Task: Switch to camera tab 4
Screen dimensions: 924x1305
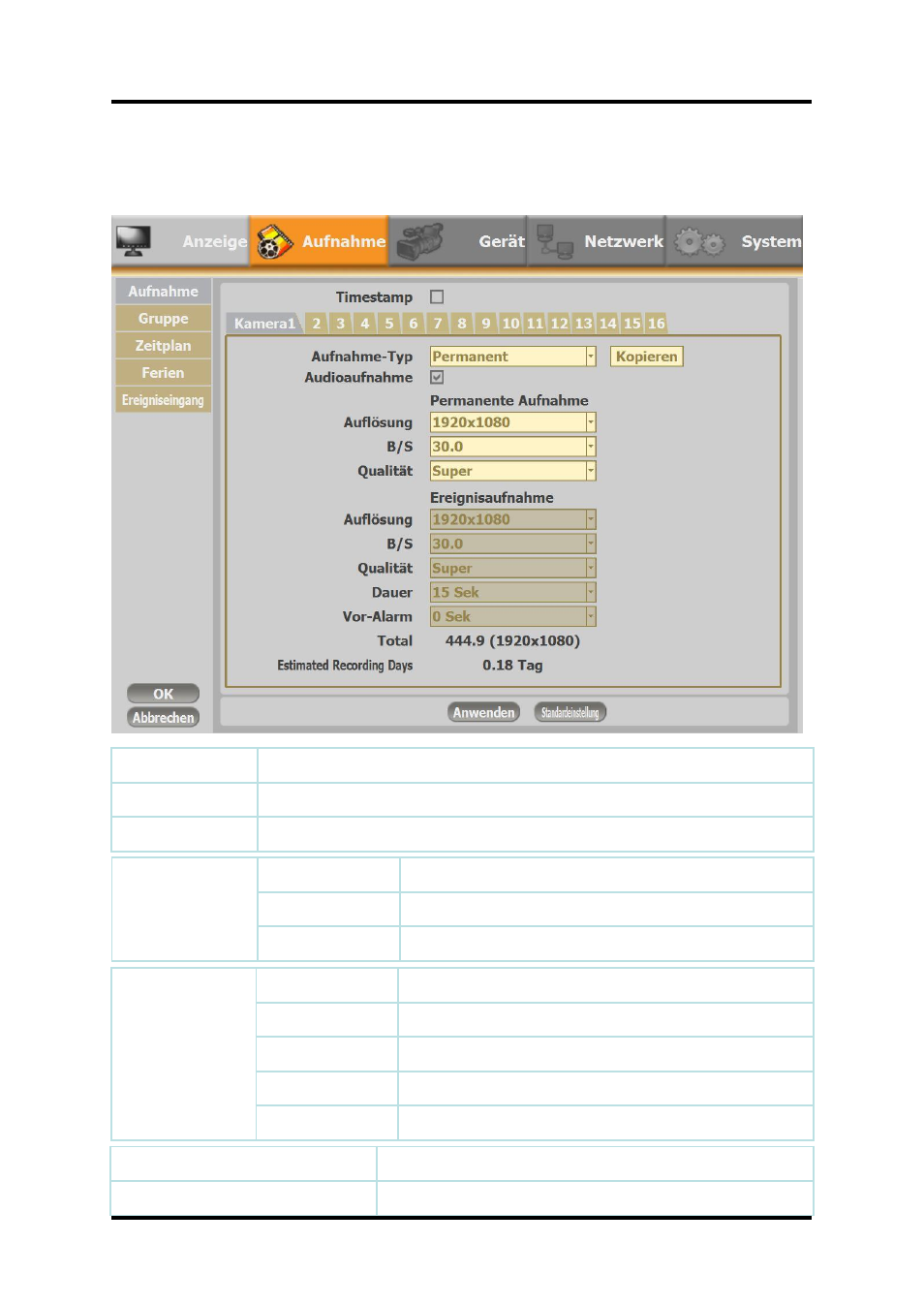Action: 364,324
